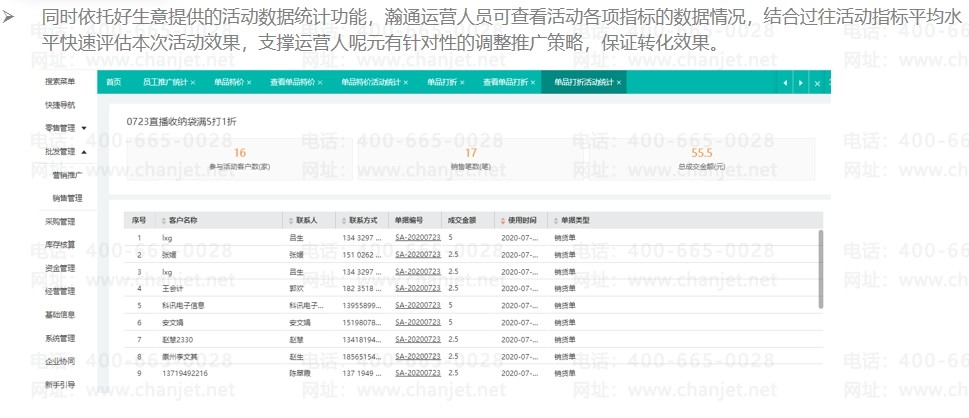Open 系统管理 in the sidebar

coord(60,338)
